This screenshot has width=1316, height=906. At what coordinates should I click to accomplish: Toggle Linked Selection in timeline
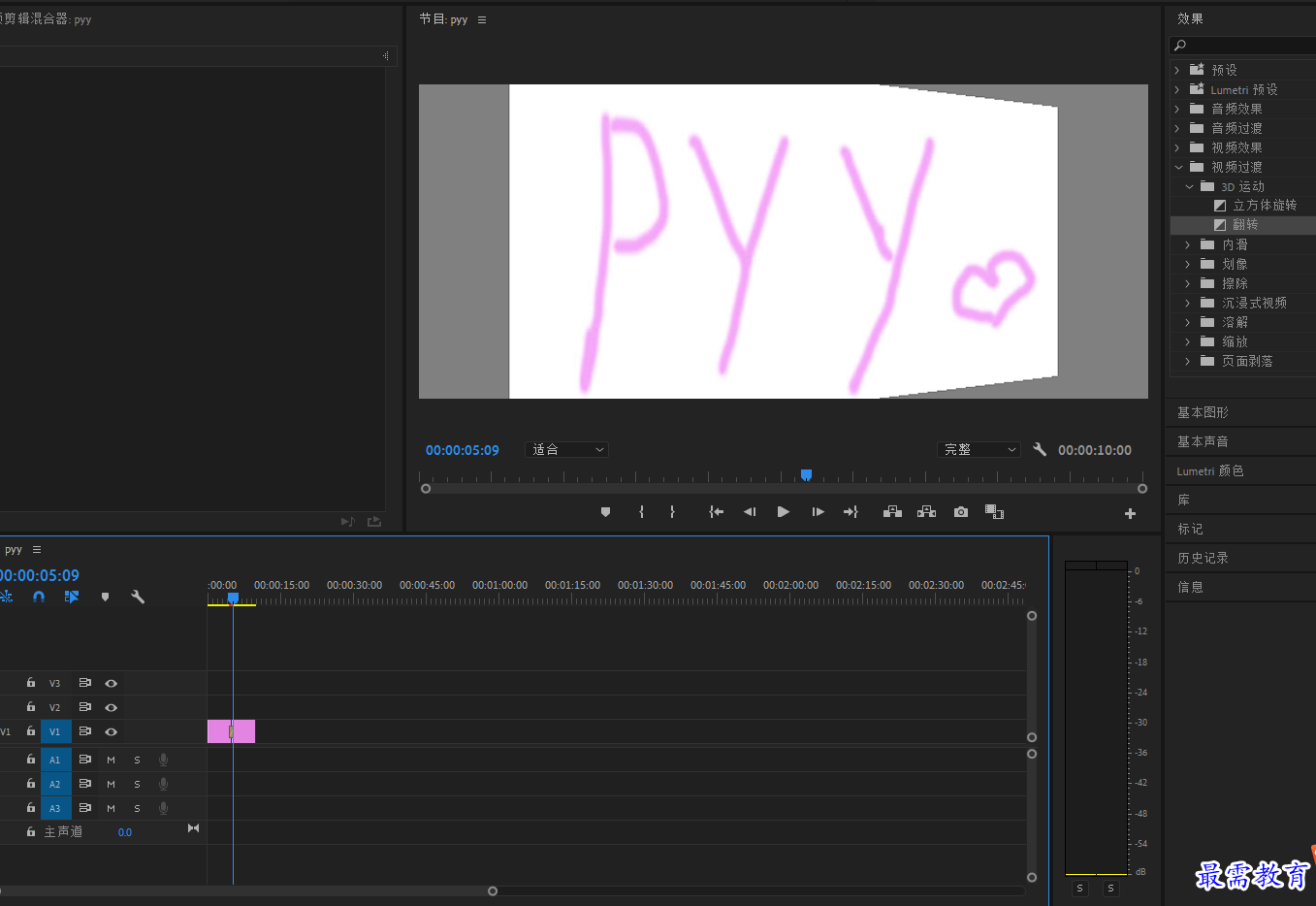72,597
